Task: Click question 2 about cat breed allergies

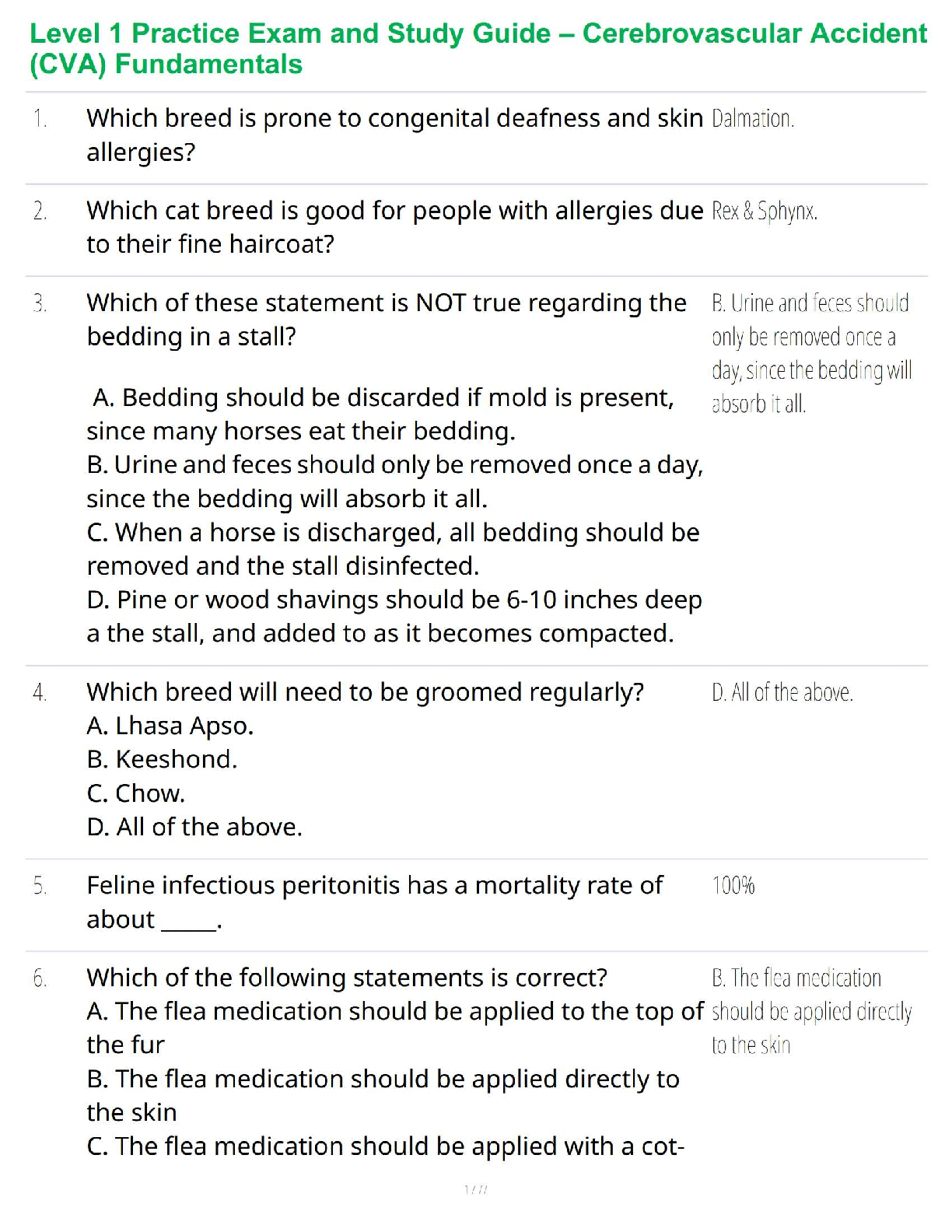Action: coord(394,226)
